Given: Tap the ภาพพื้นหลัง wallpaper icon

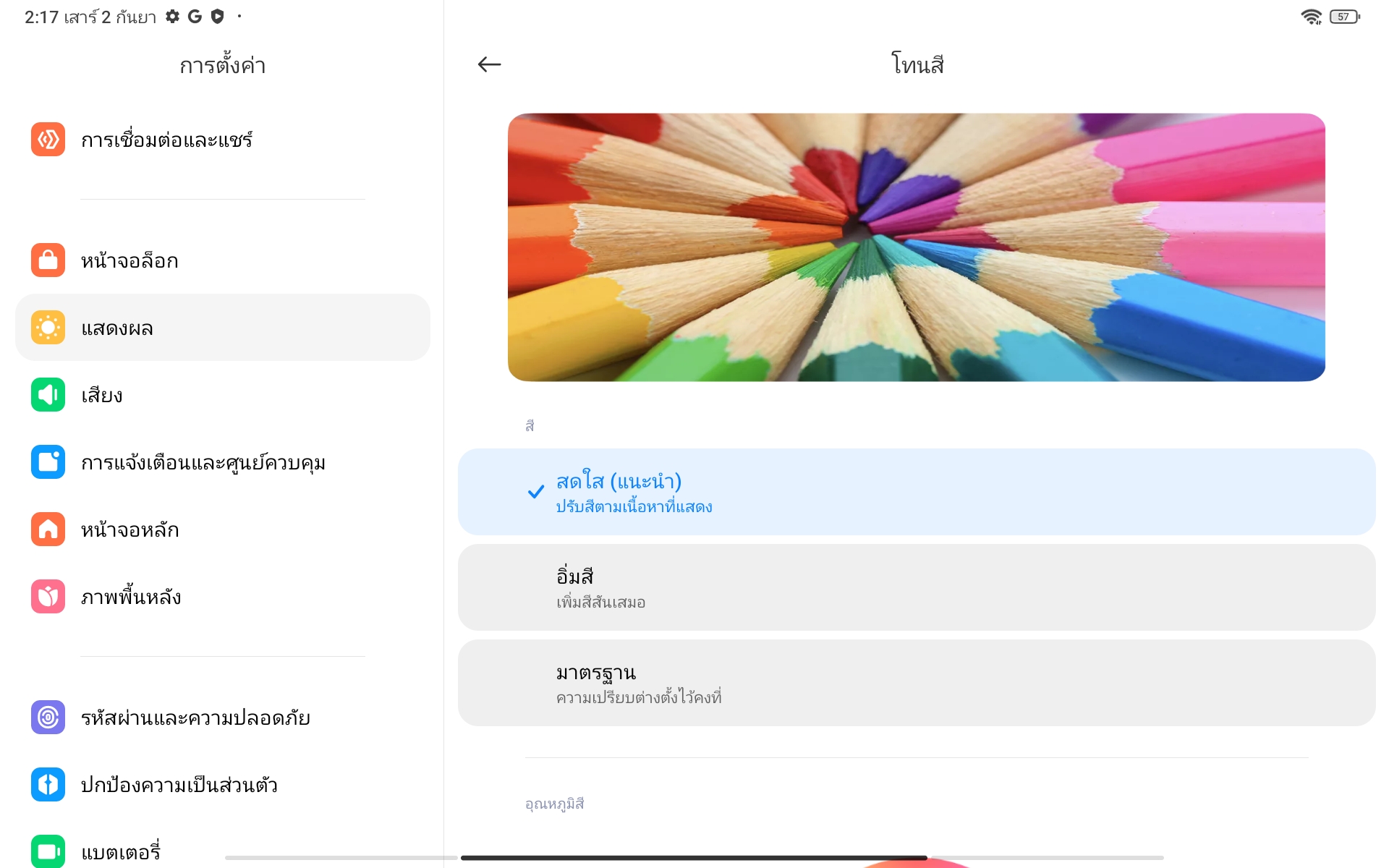Looking at the screenshot, I should [48, 597].
